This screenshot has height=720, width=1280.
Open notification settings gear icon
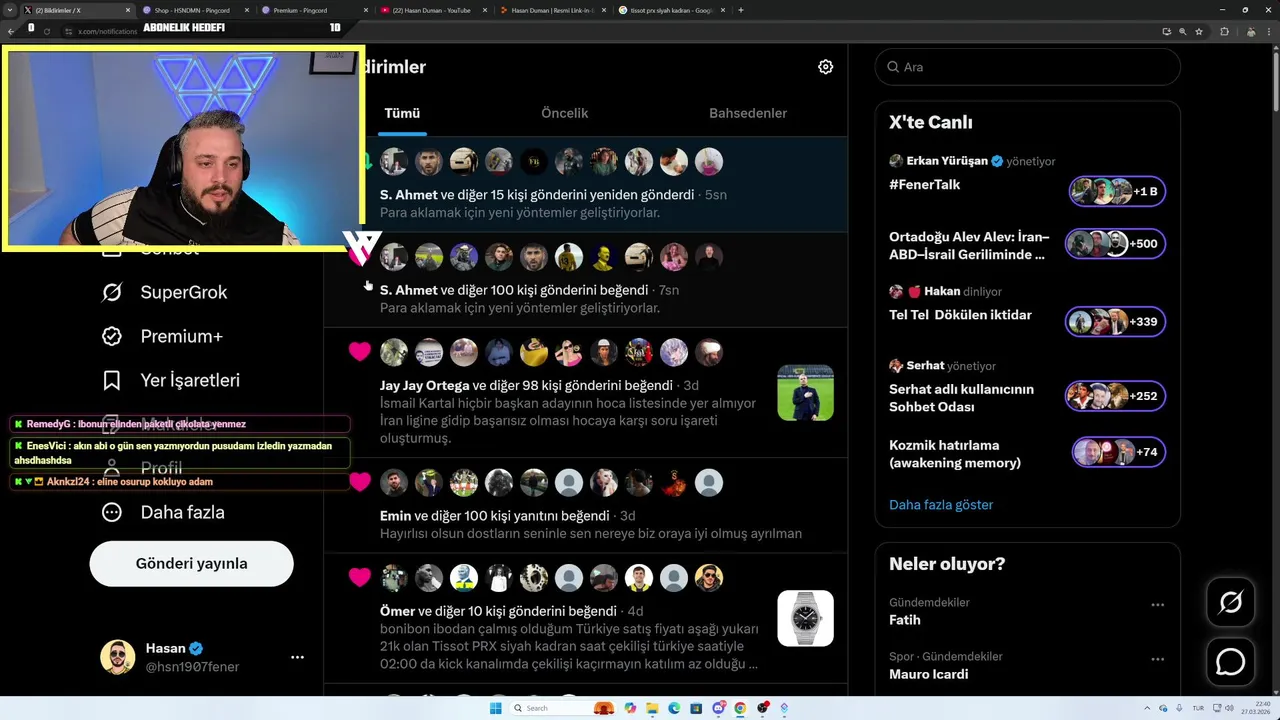[825, 67]
